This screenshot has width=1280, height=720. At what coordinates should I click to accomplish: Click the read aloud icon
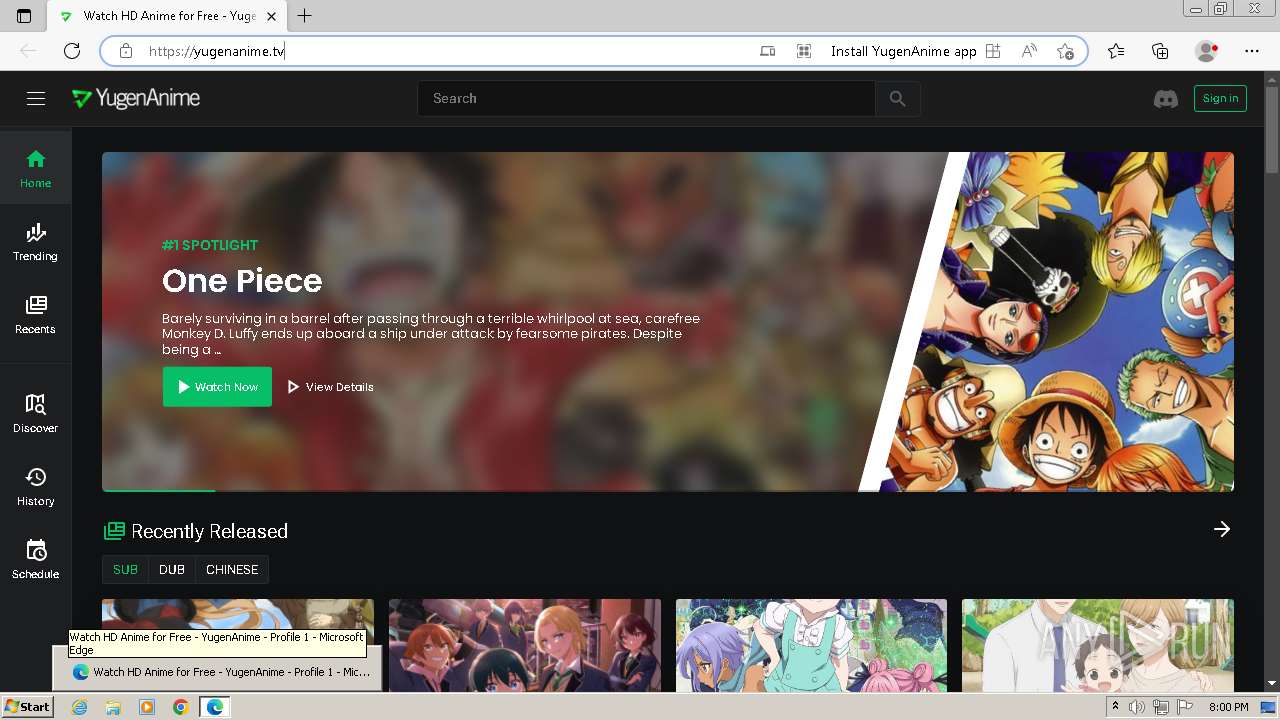point(1029,51)
